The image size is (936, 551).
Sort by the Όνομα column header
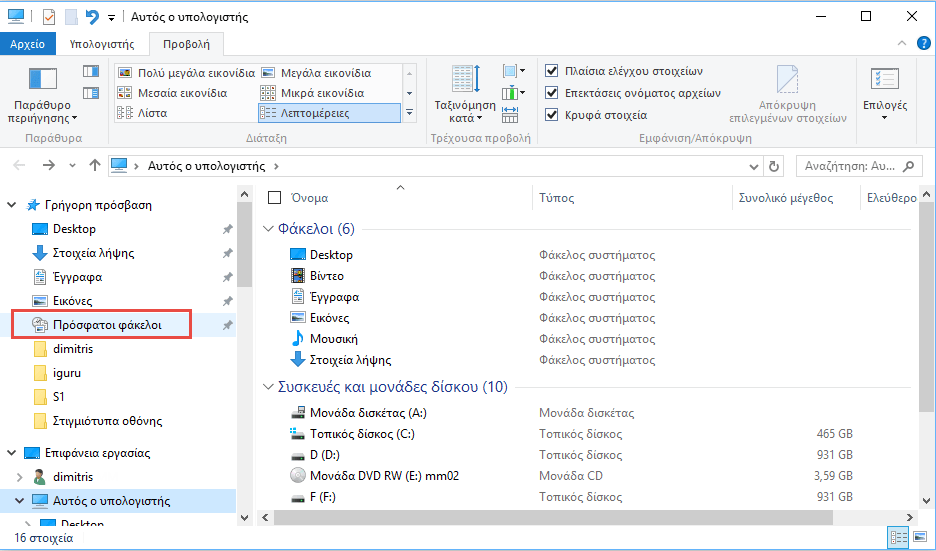tap(309, 198)
